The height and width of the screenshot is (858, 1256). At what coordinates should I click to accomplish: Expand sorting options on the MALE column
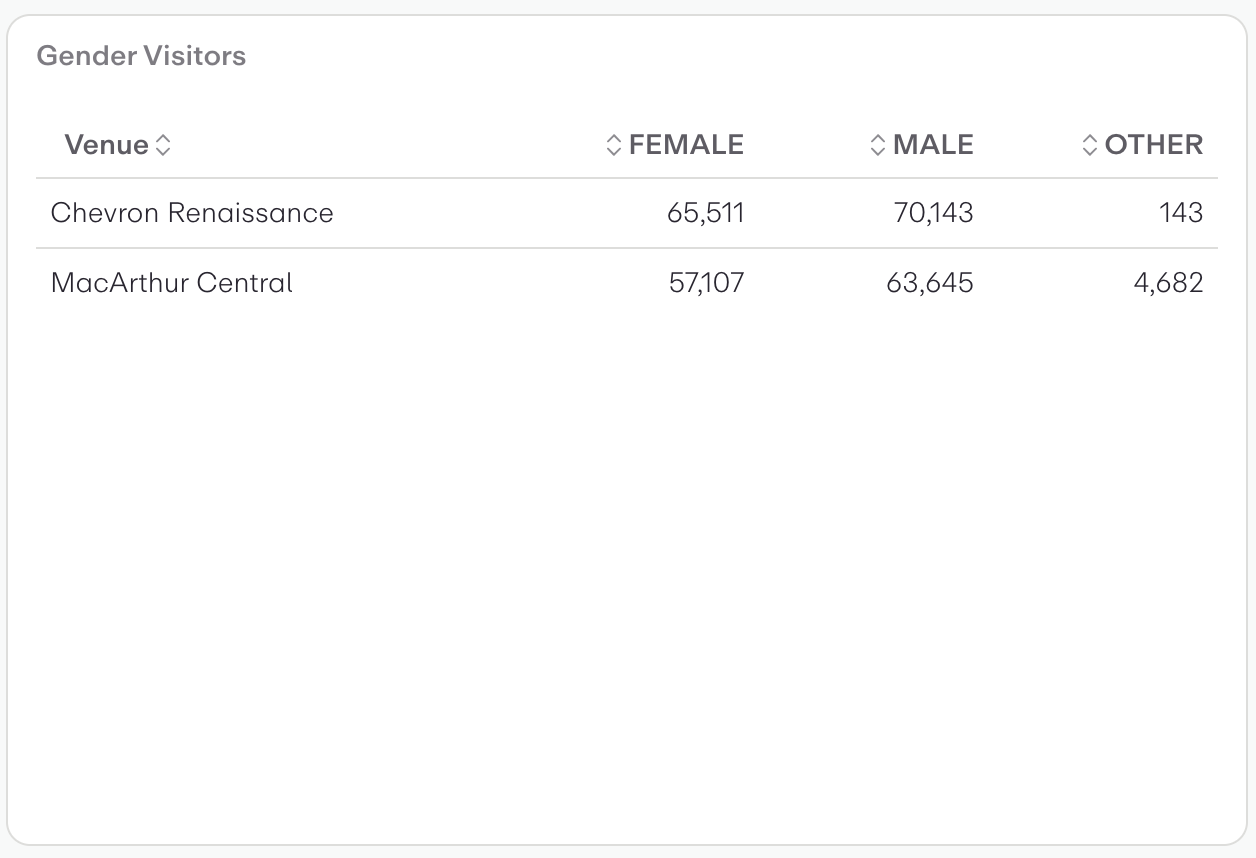pos(878,144)
